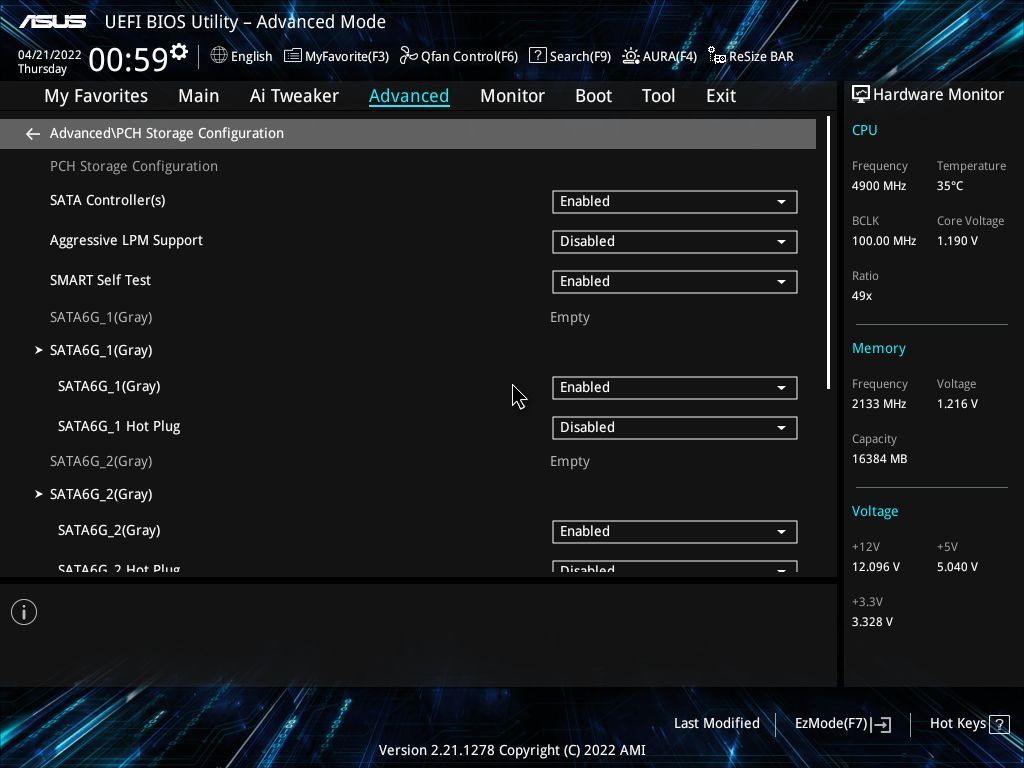The image size is (1024, 768).
Task: Click the Core Voltage value 1.190 V
Action: click(957, 241)
